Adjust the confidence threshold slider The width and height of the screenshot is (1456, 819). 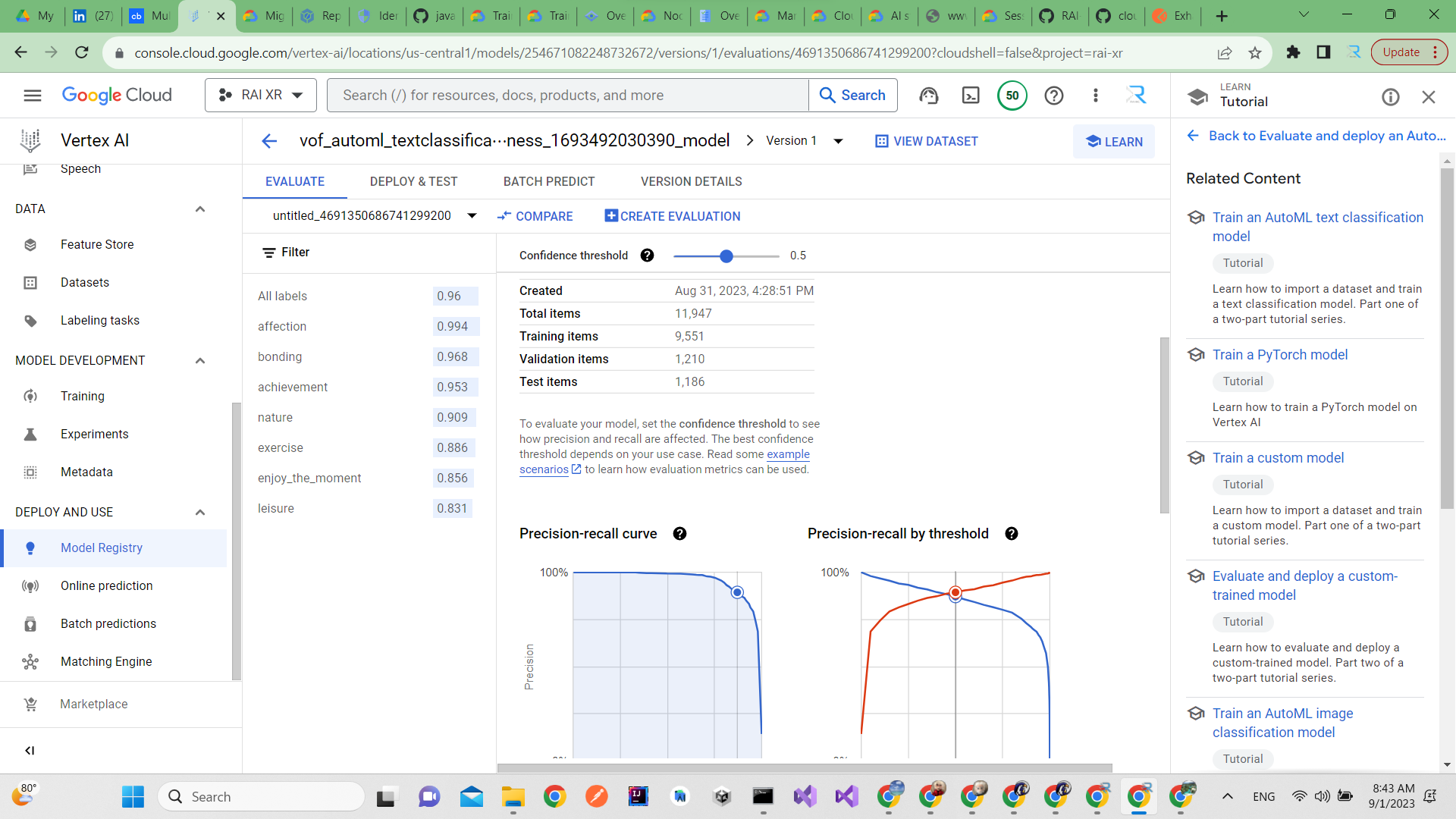pos(726,256)
